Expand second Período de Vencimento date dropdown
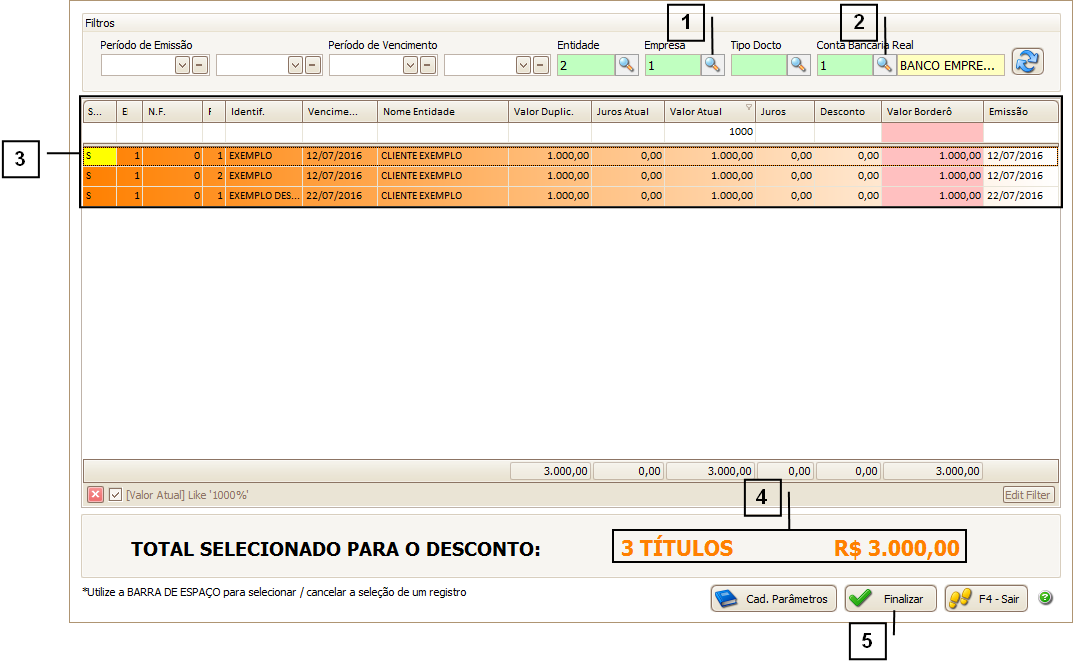The height and width of the screenshot is (662, 1074). tap(523, 65)
